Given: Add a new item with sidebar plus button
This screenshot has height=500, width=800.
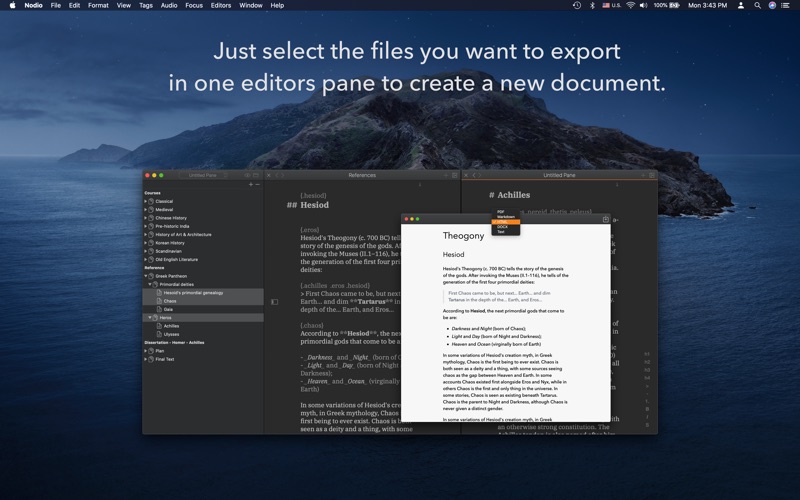Looking at the screenshot, I should coord(251,184).
